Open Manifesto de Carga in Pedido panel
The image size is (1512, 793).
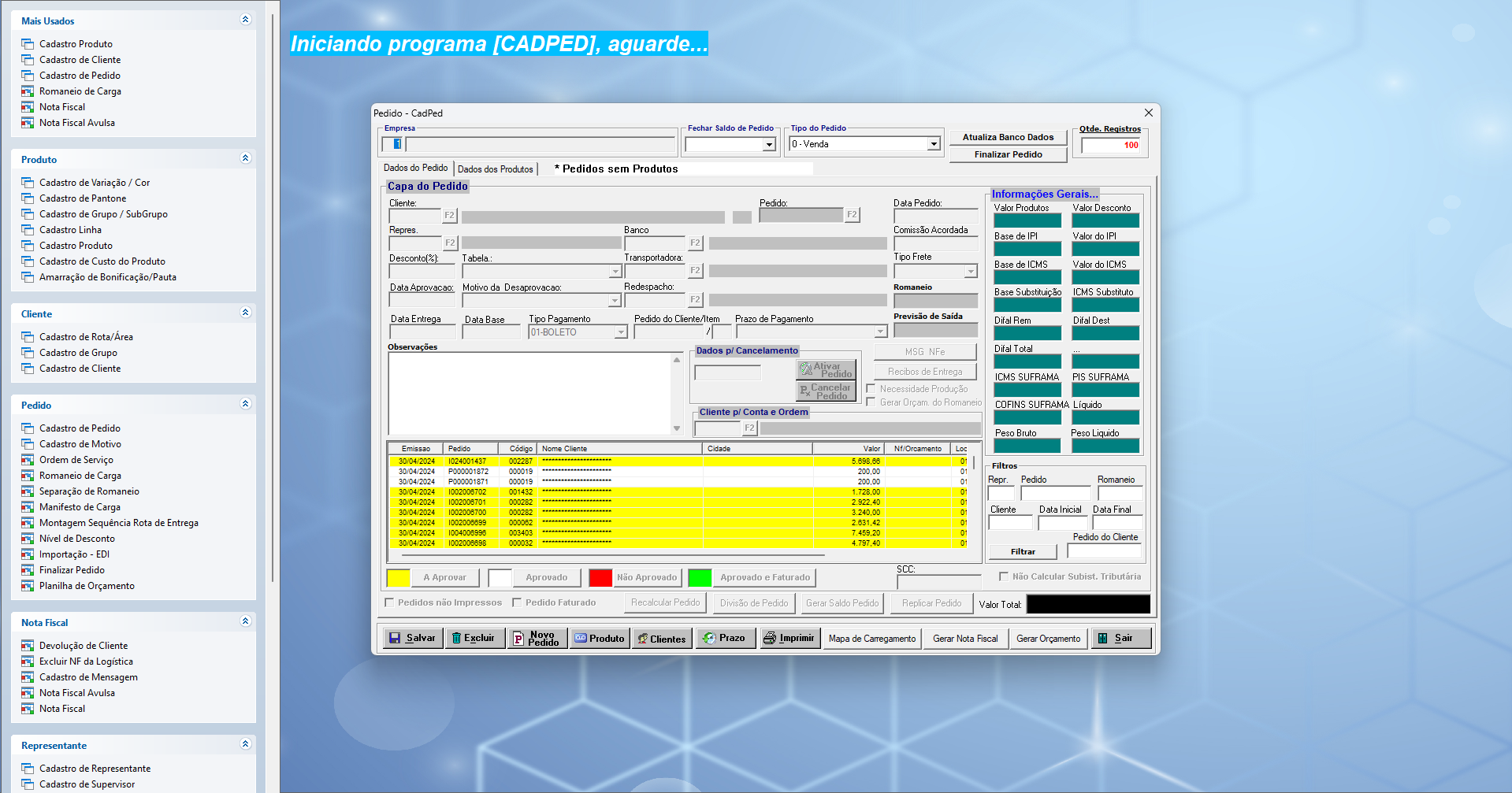pos(80,507)
